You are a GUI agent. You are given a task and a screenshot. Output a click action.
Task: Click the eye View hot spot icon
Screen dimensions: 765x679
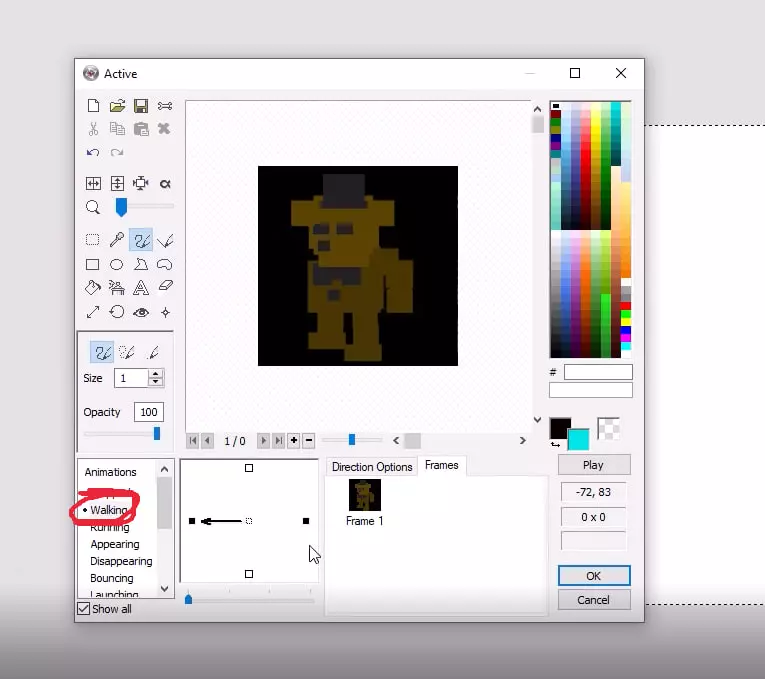141,312
